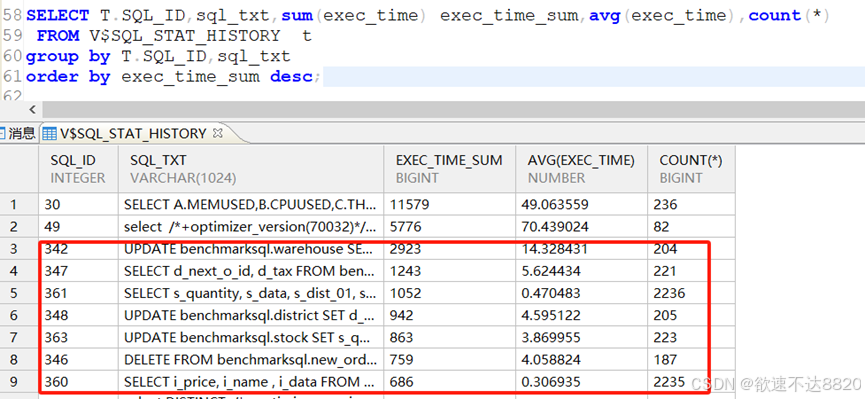Click the SQL_ID cell with value 363
The height and width of the screenshot is (399, 865).
pyautogui.click(x=78, y=337)
